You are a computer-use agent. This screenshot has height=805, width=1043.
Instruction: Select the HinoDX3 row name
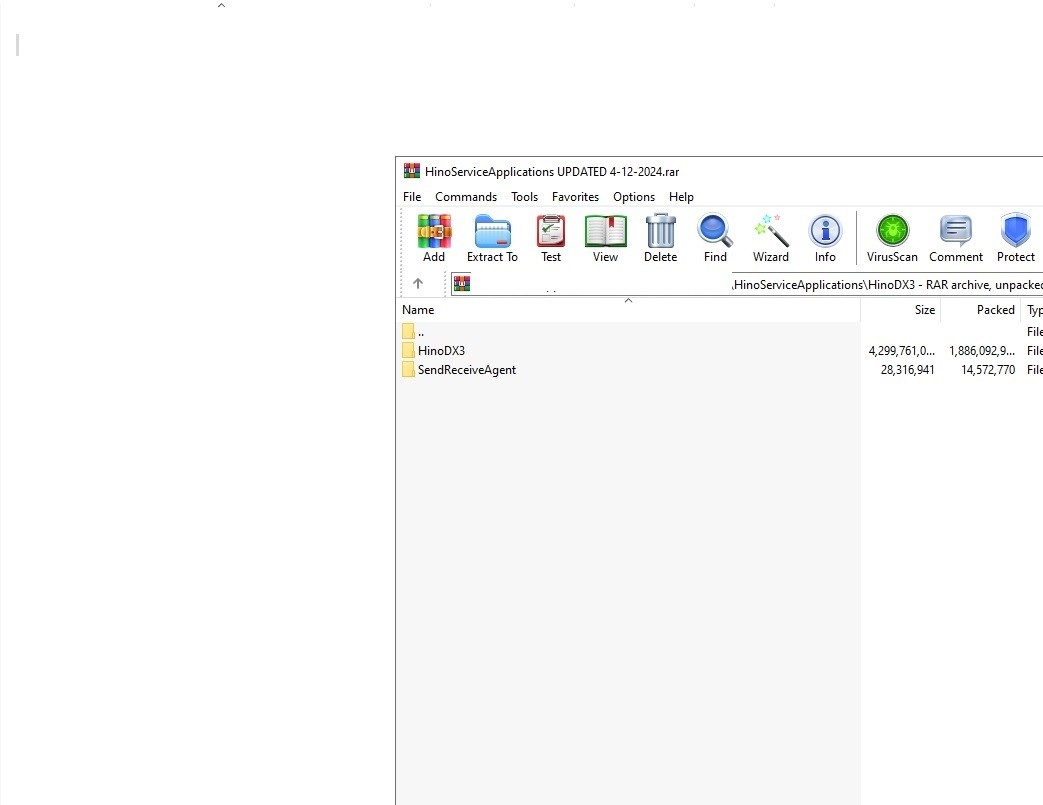(441, 351)
